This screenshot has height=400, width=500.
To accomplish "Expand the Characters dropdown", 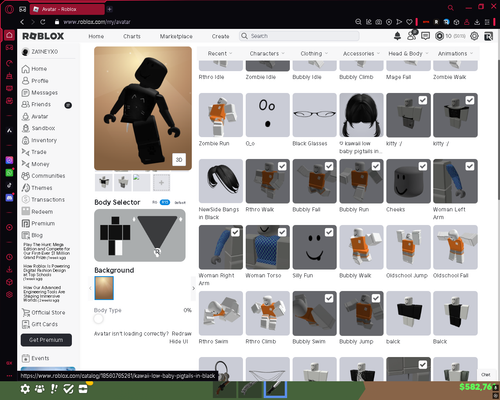I will pyautogui.click(x=267, y=53).
